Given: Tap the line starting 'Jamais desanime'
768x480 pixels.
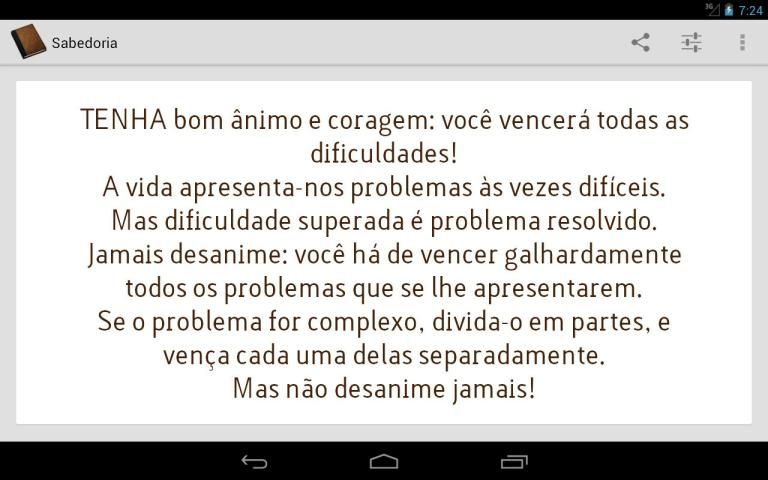Looking at the screenshot, I should pyautogui.click(x=384, y=255).
